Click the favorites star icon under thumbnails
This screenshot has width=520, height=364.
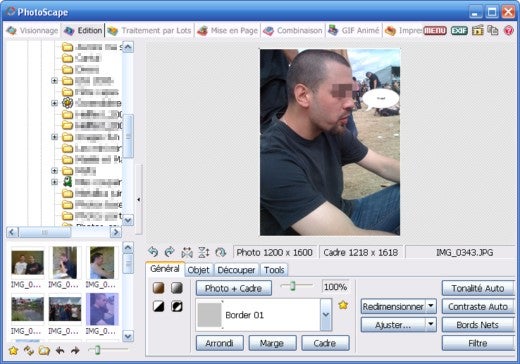13,351
